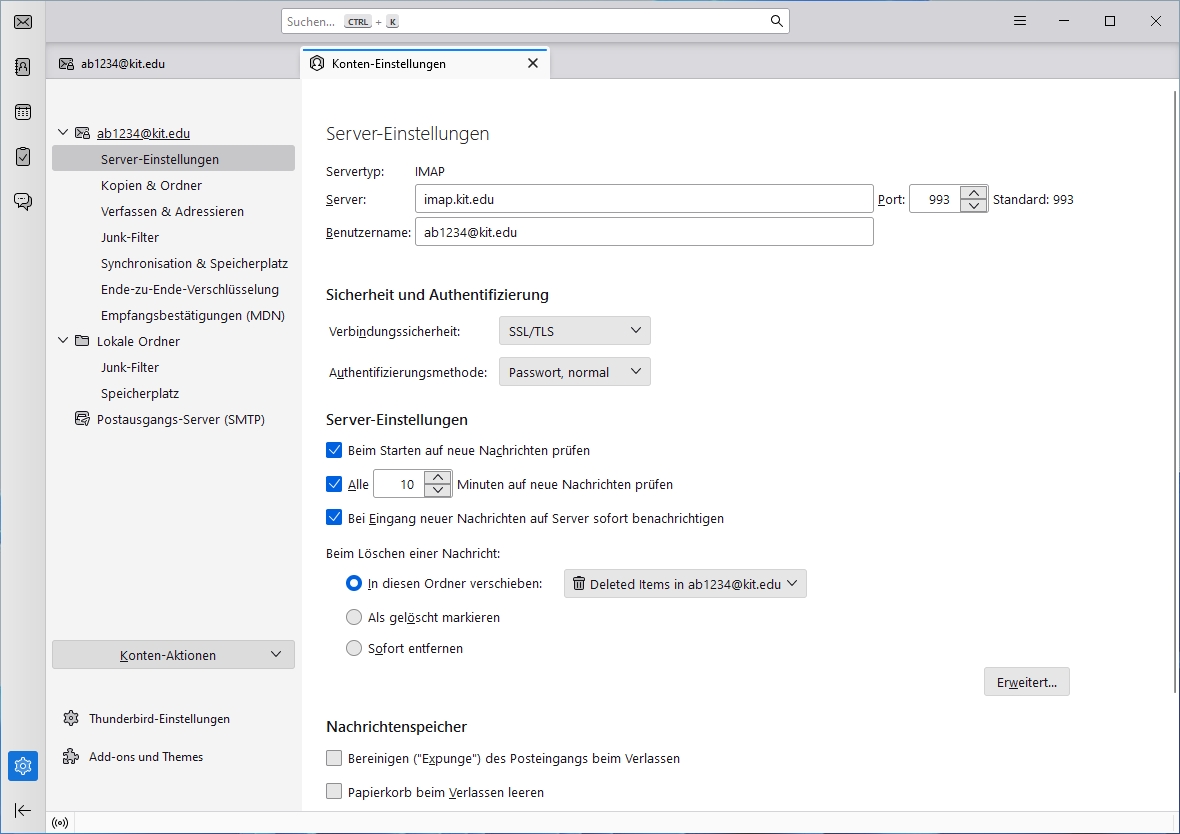Image resolution: width=1180 pixels, height=834 pixels.
Task: Collapse the spaces toolbar with arrow icon
Action: pyautogui.click(x=22, y=810)
